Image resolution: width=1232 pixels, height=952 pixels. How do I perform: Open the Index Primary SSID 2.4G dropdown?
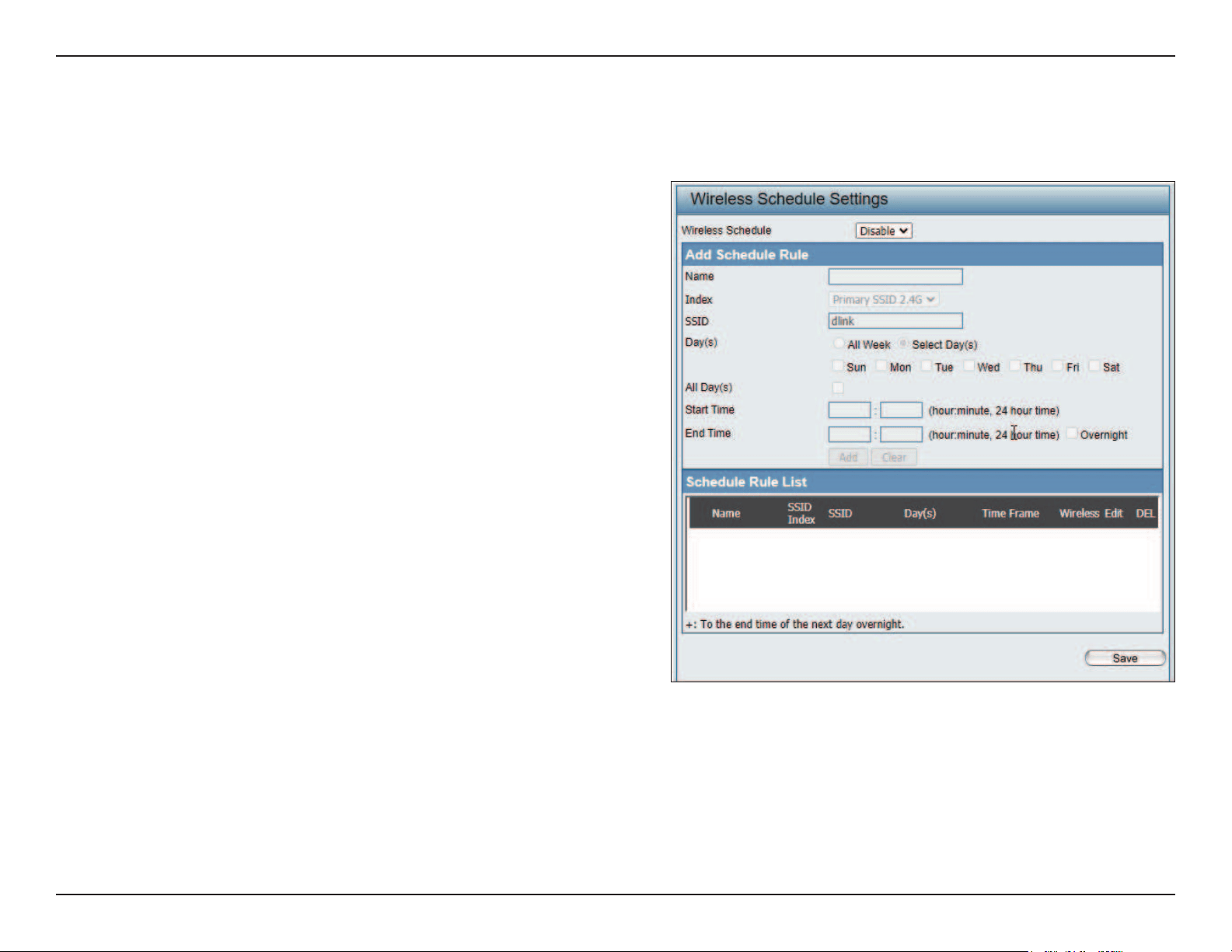[x=884, y=299]
